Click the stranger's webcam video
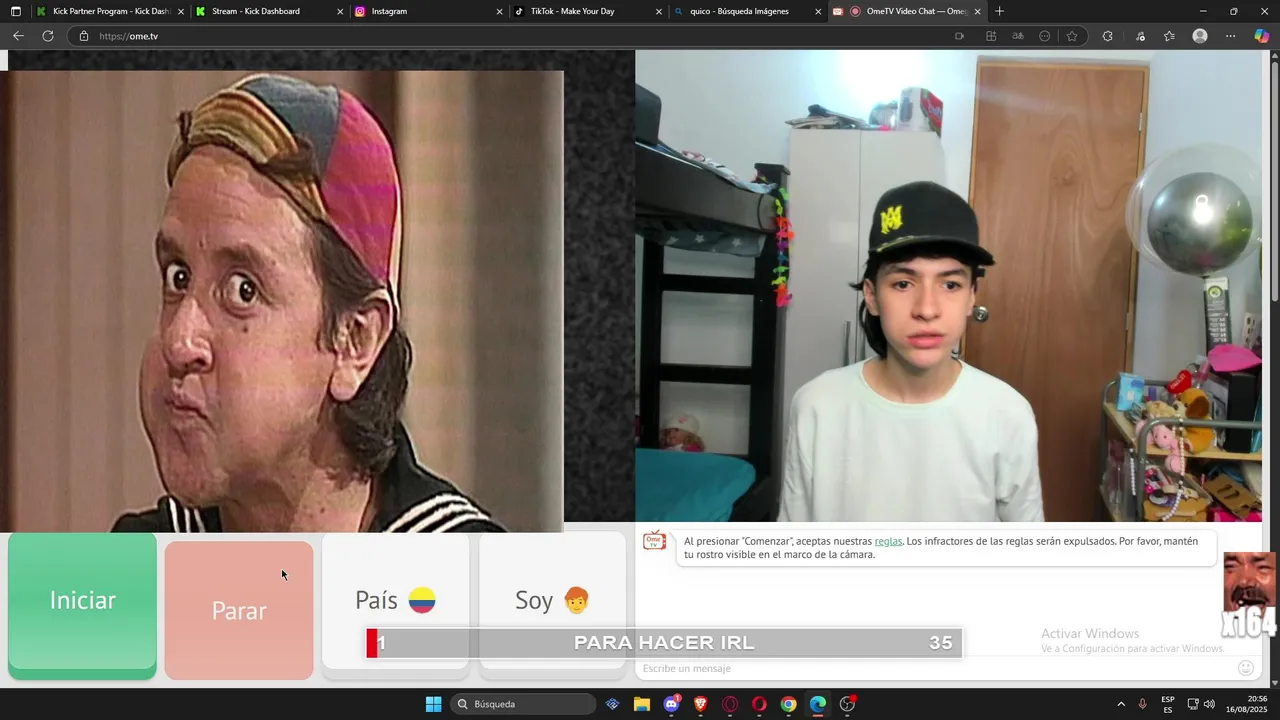The width and height of the screenshot is (1280, 720). (x=948, y=286)
